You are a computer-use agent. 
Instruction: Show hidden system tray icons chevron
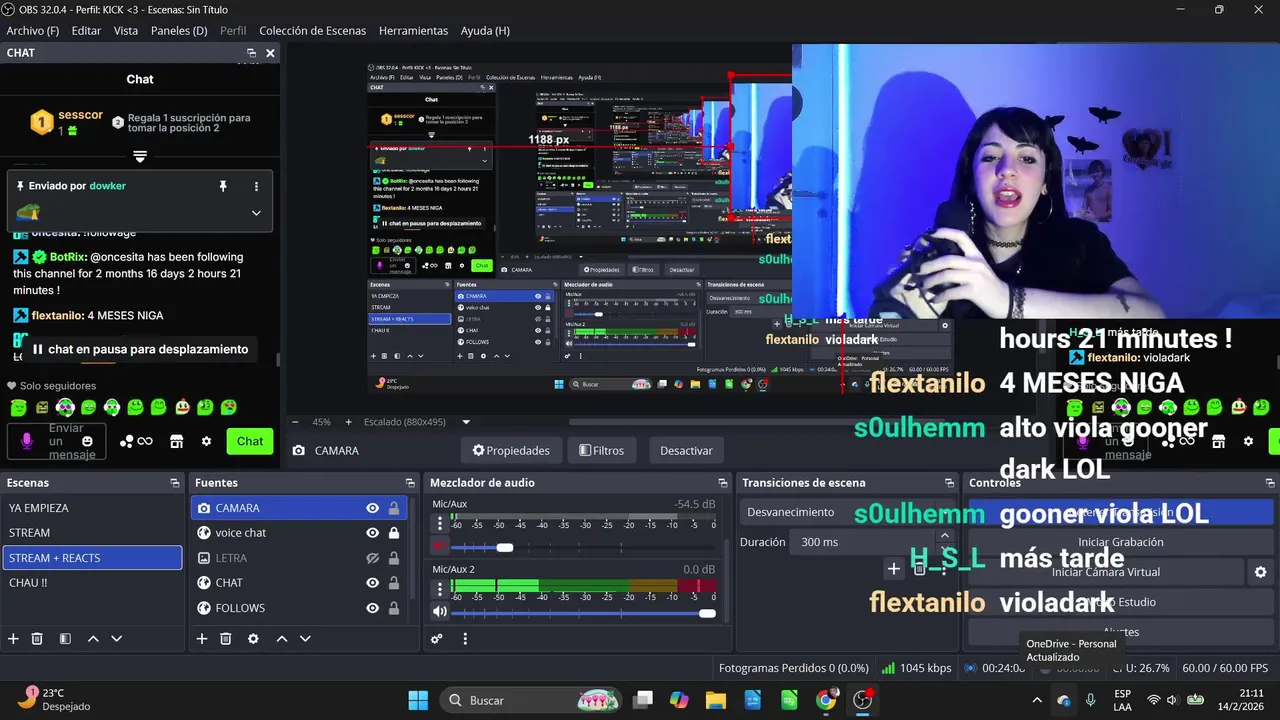coord(1037,700)
